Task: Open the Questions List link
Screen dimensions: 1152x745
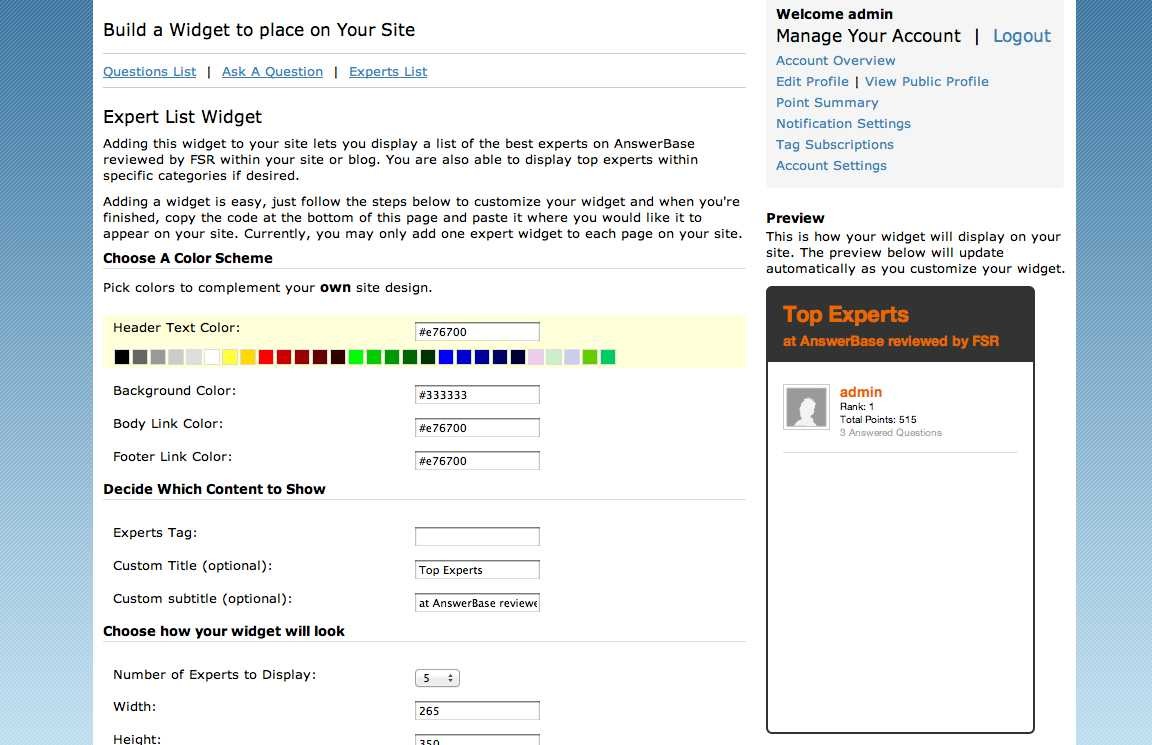Action: [149, 71]
